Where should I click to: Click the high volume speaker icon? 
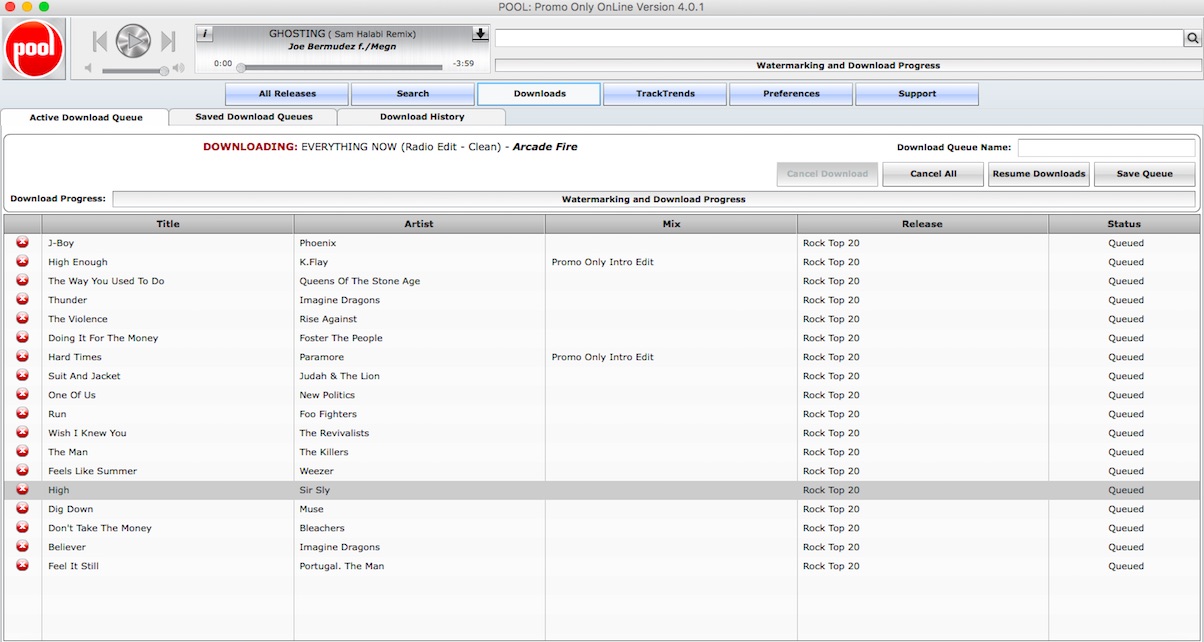point(178,69)
